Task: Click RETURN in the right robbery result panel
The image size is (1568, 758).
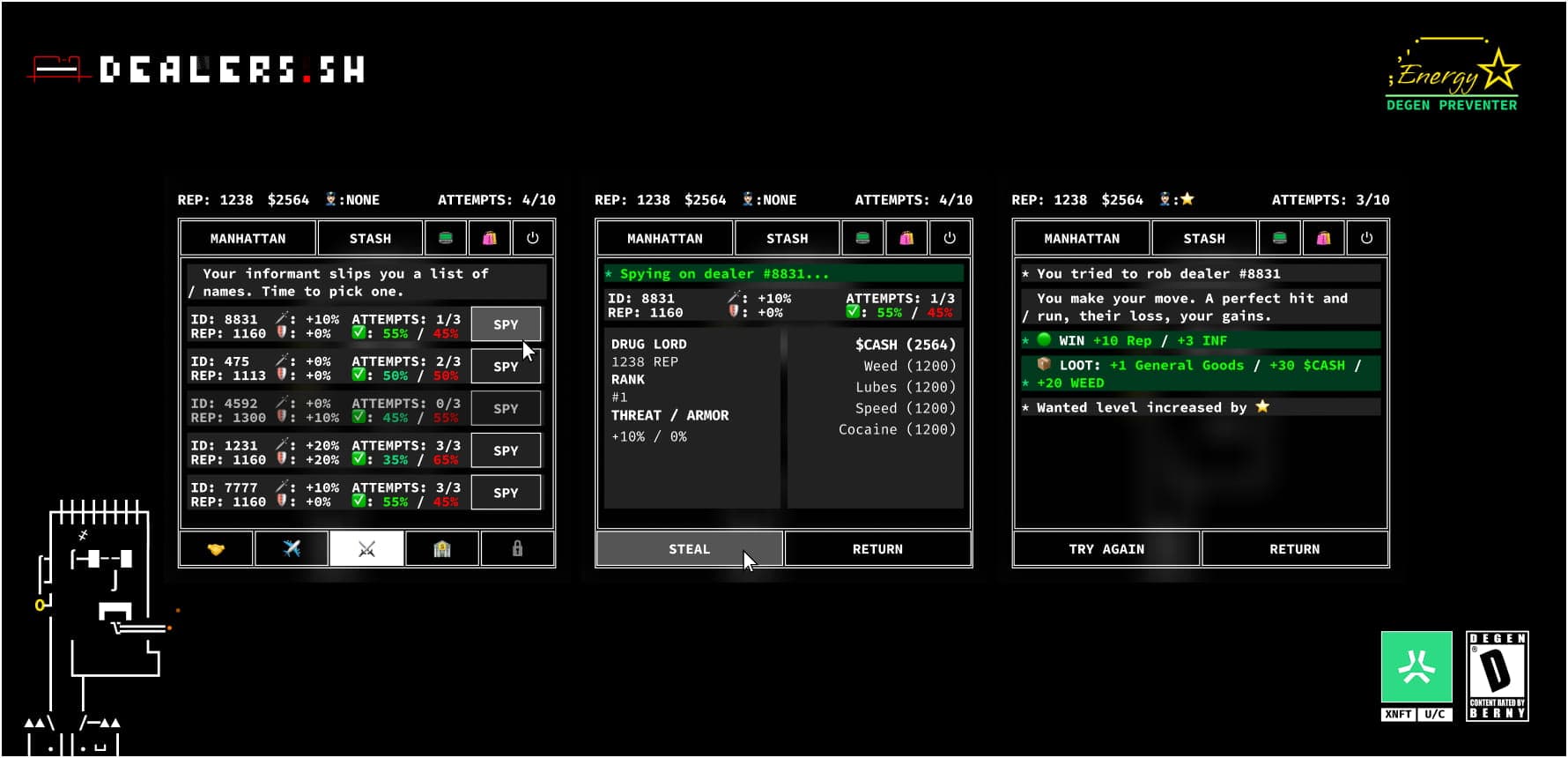Action: click(x=1295, y=549)
